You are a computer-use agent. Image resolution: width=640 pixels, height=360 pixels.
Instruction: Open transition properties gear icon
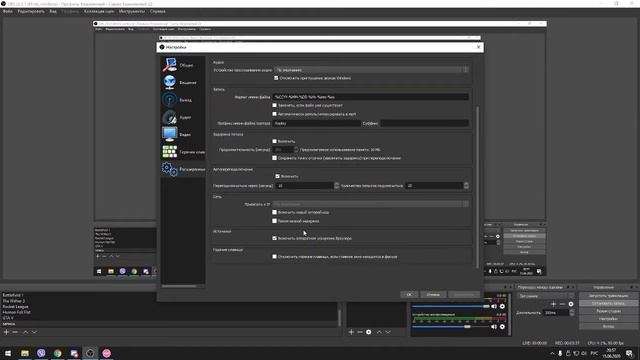(x=571, y=304)
